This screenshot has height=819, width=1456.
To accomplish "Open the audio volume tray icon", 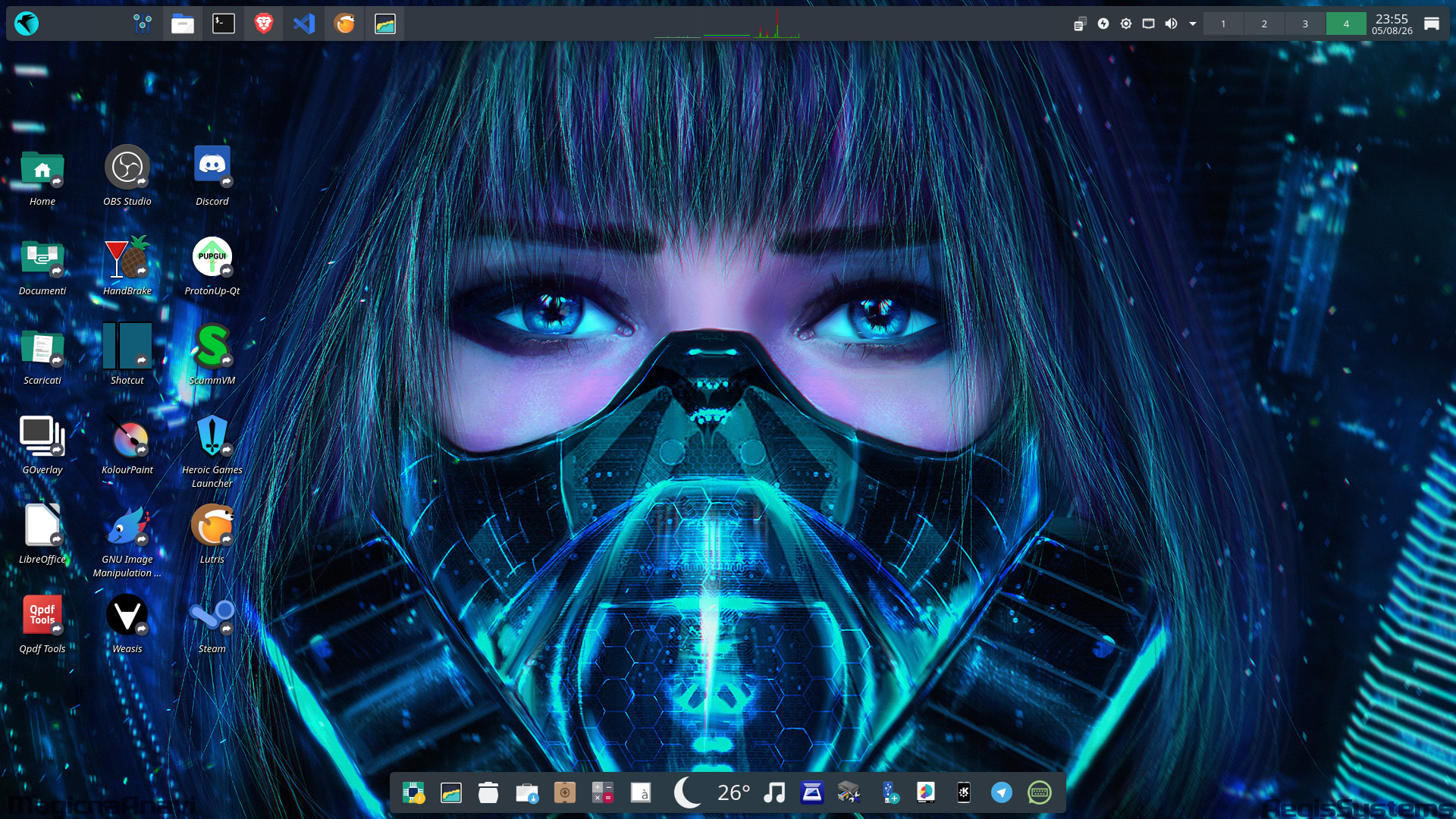I will [x=1172, y=24].
